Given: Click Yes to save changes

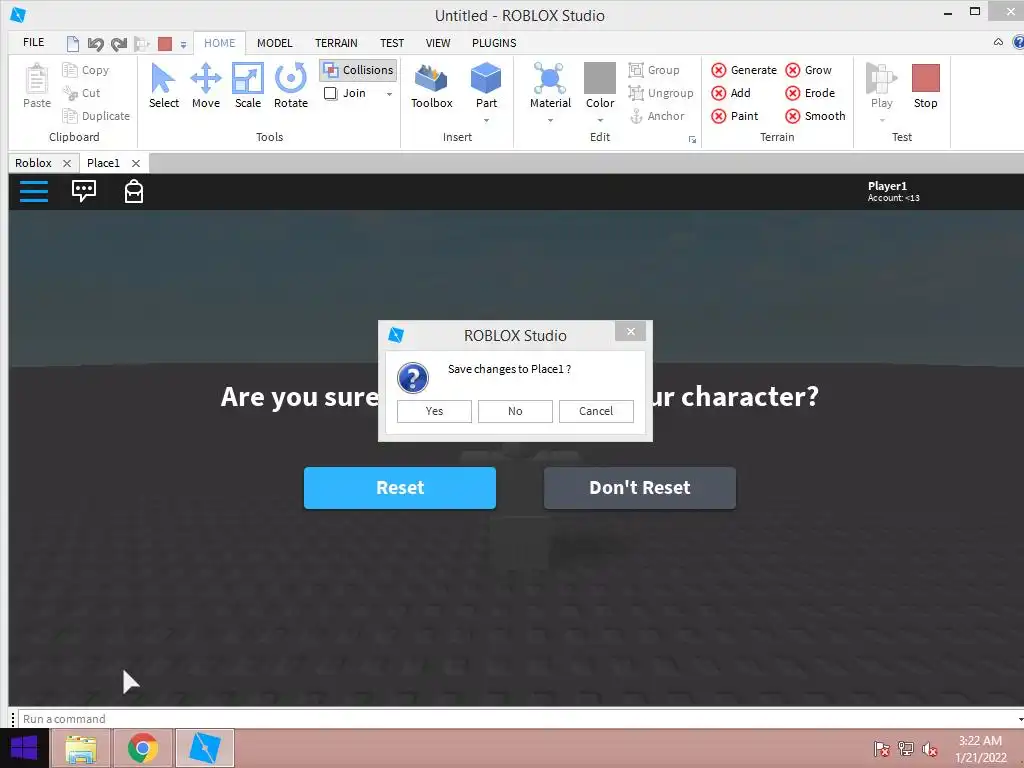Looking at the screenshot, I should pyautogui.click(x=434, y=411).
